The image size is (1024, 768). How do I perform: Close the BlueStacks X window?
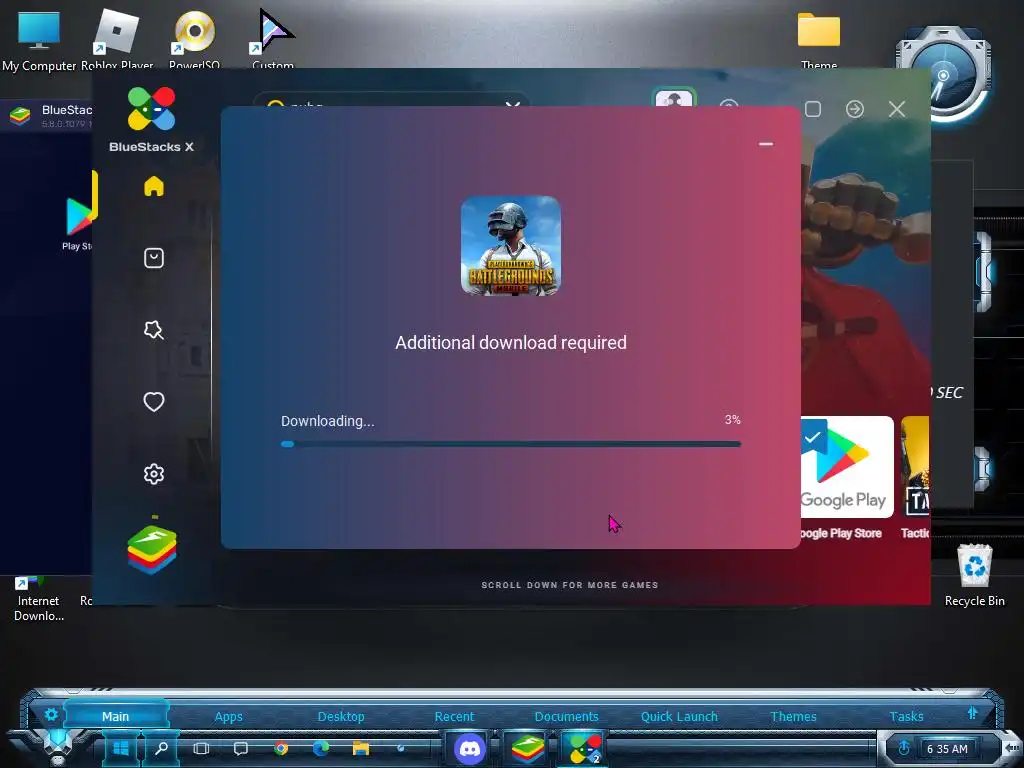coord(897,109)
